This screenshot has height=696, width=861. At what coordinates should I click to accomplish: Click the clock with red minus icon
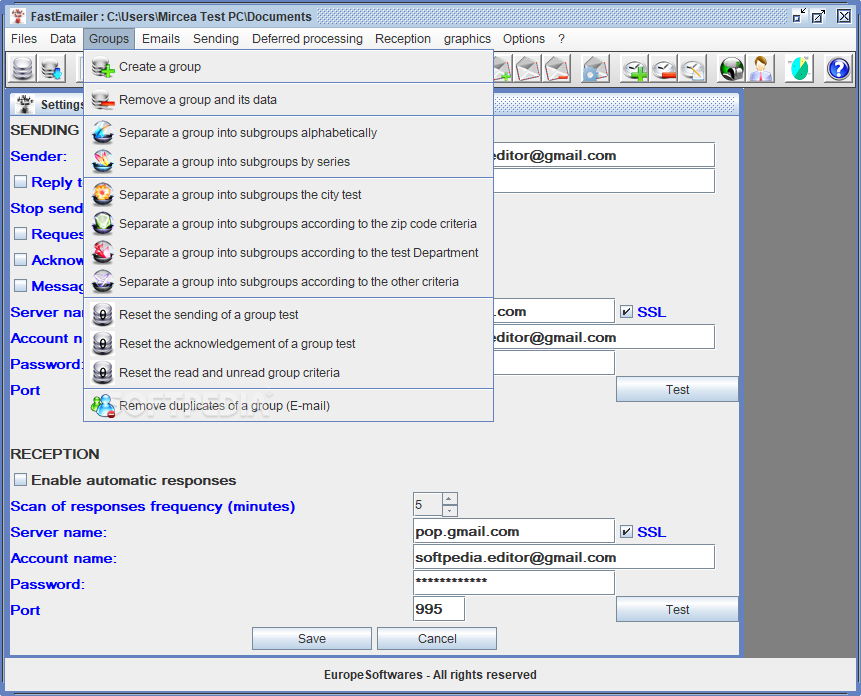click(x=663, y=69)
